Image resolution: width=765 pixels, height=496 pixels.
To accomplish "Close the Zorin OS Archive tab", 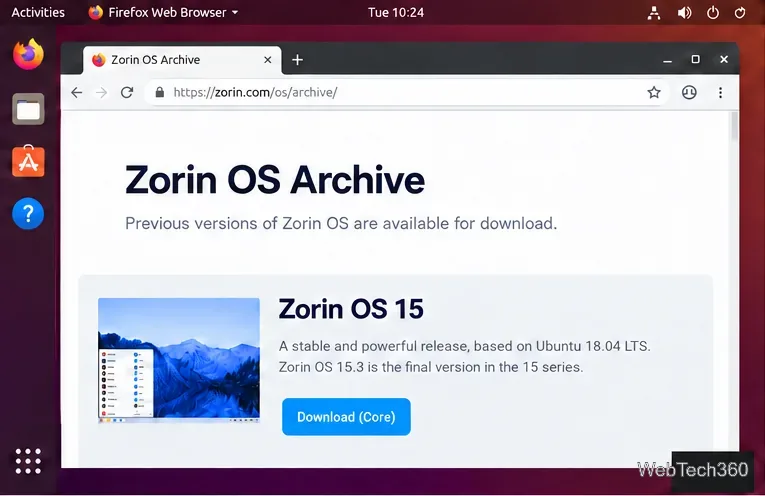I will pyautogui.click(x=267, y=60).
